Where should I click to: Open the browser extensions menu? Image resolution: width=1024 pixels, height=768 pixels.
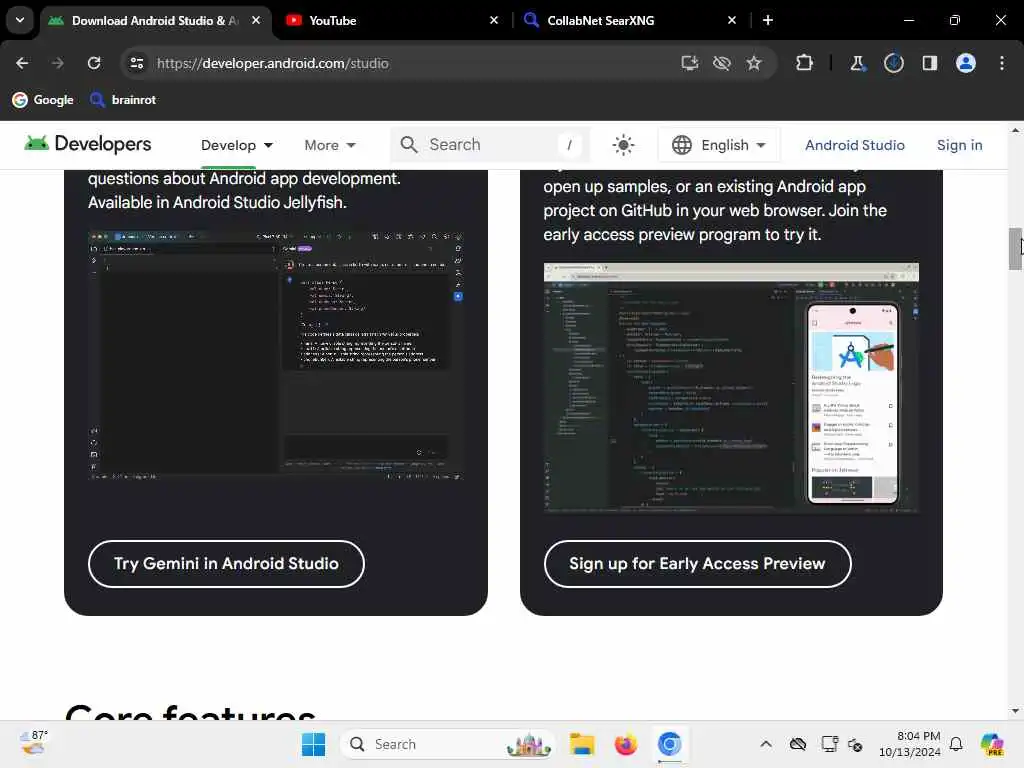tap(805, 63)
